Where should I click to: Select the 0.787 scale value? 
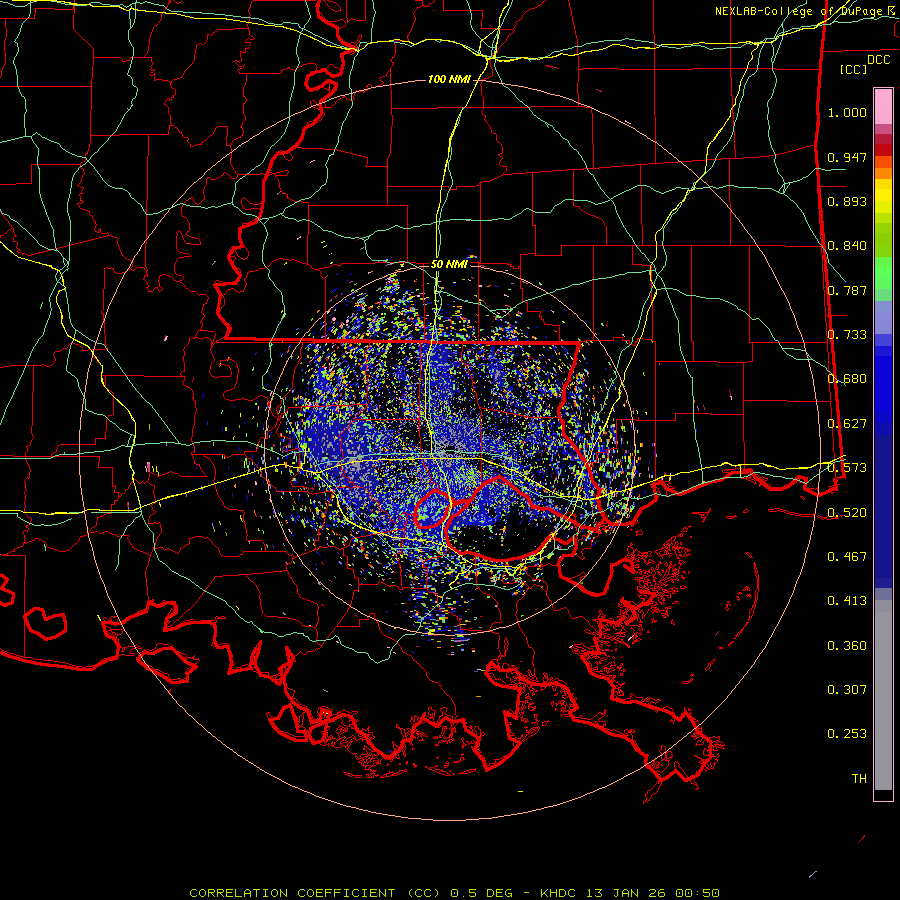847,290
